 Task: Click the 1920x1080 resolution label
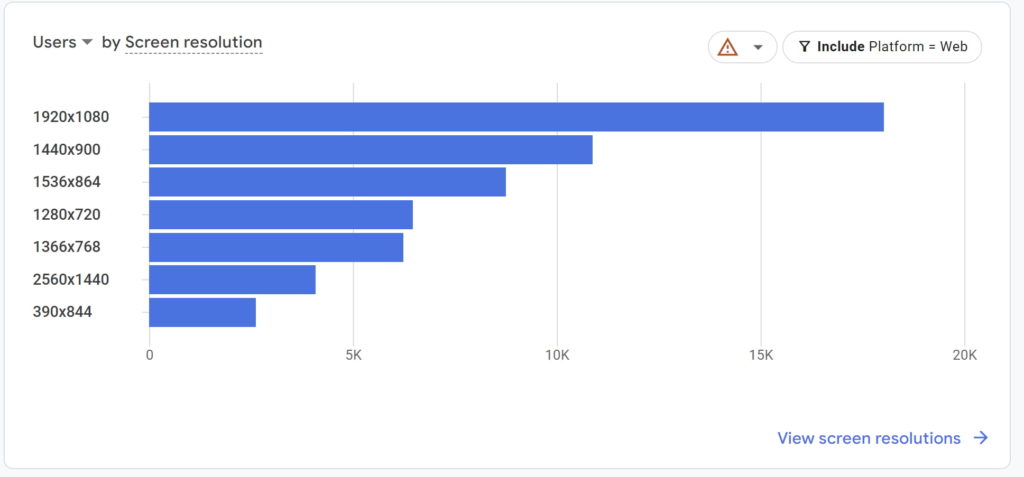coord(71,117)
